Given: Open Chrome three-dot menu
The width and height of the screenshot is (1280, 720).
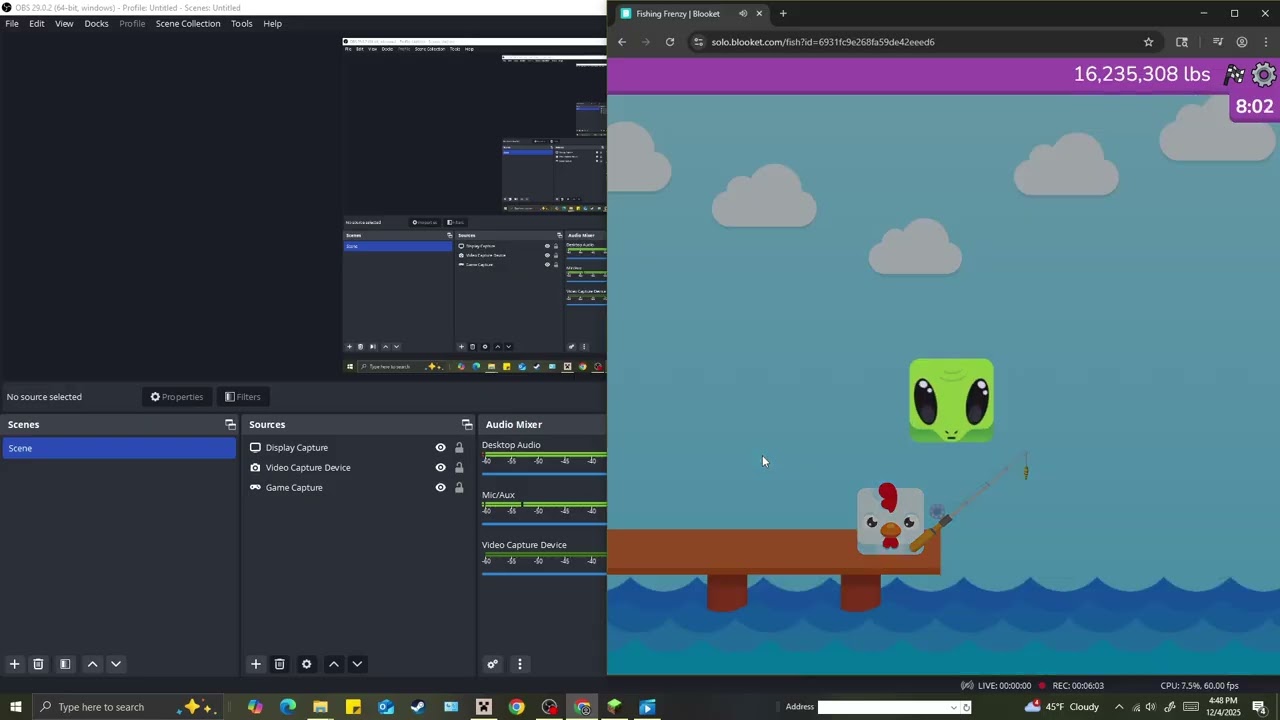Looking at the screenshot, I should pos(1266,42).
